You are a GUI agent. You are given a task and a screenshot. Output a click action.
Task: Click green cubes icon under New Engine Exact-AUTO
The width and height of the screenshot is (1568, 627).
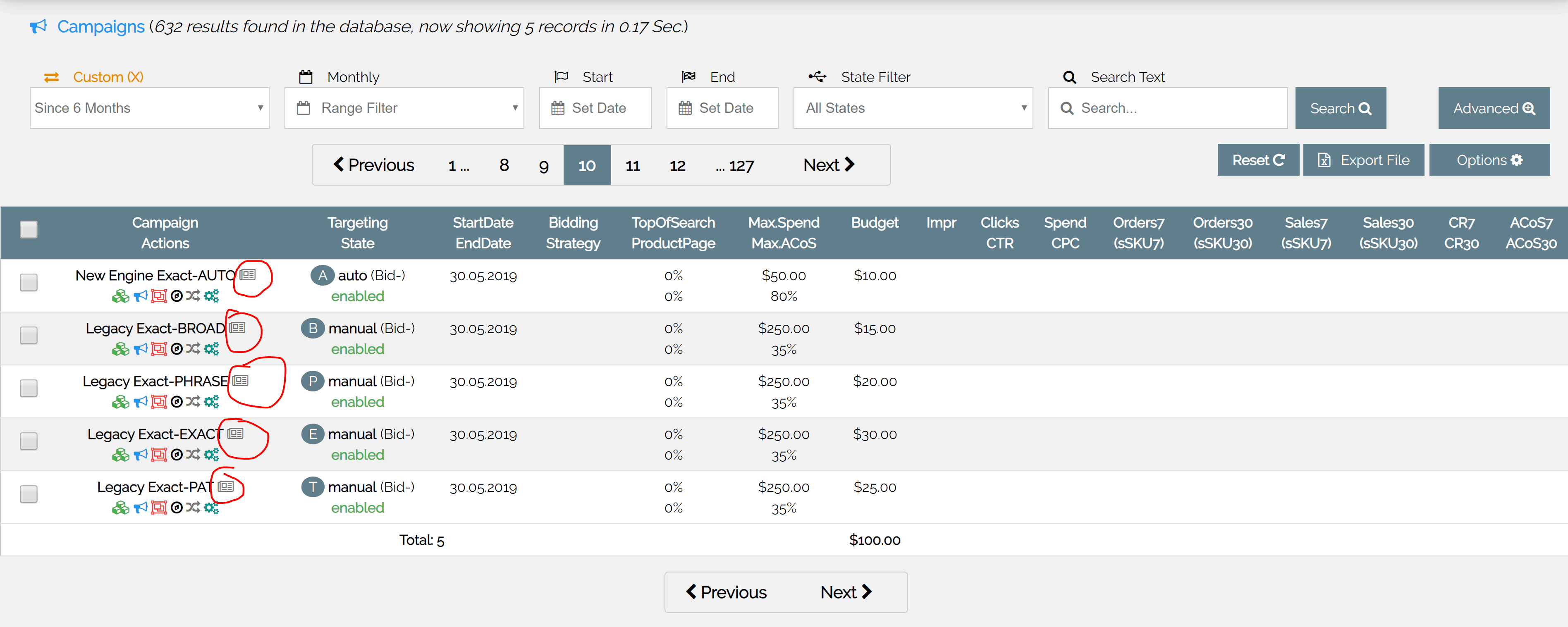(x=120, y=296)
